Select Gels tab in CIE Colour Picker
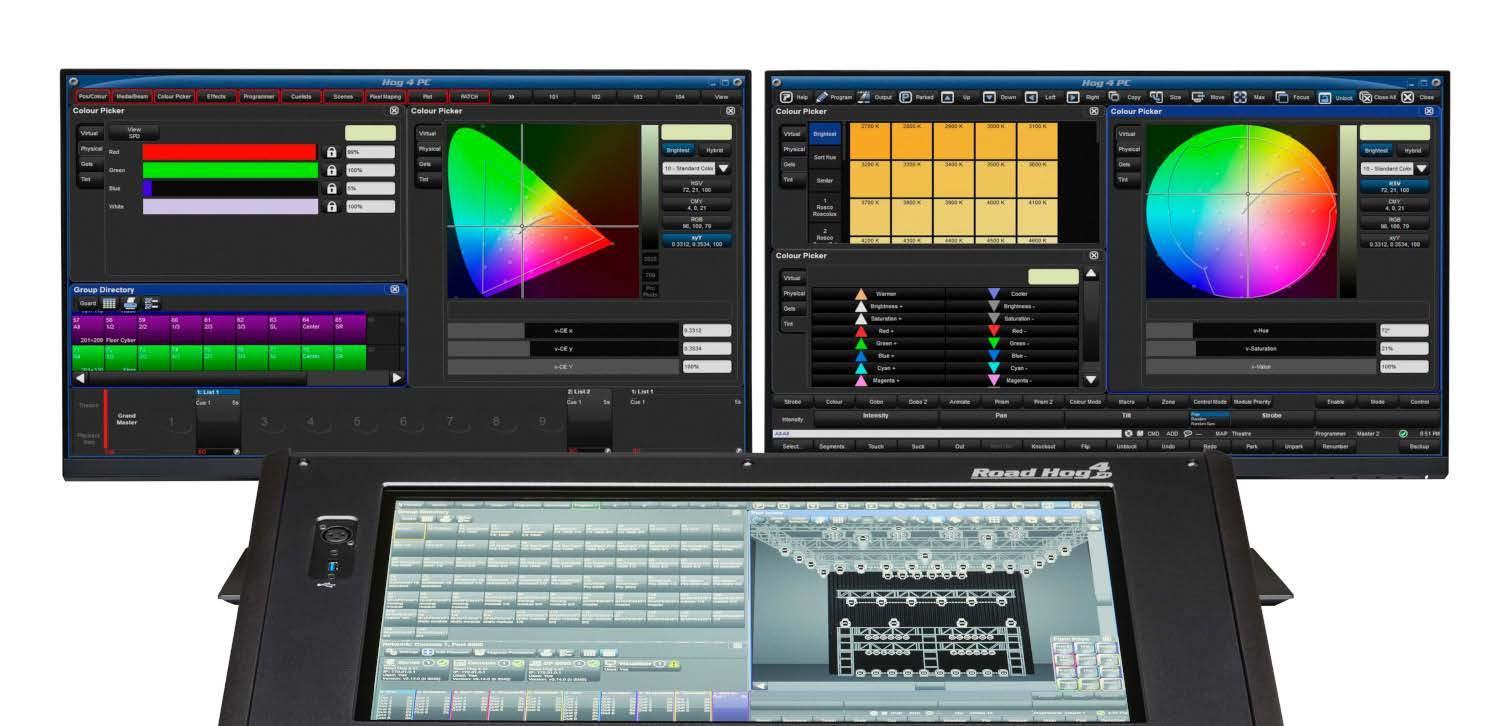The height and width of the screenshot is (726, 1500). tap(427, 163)
